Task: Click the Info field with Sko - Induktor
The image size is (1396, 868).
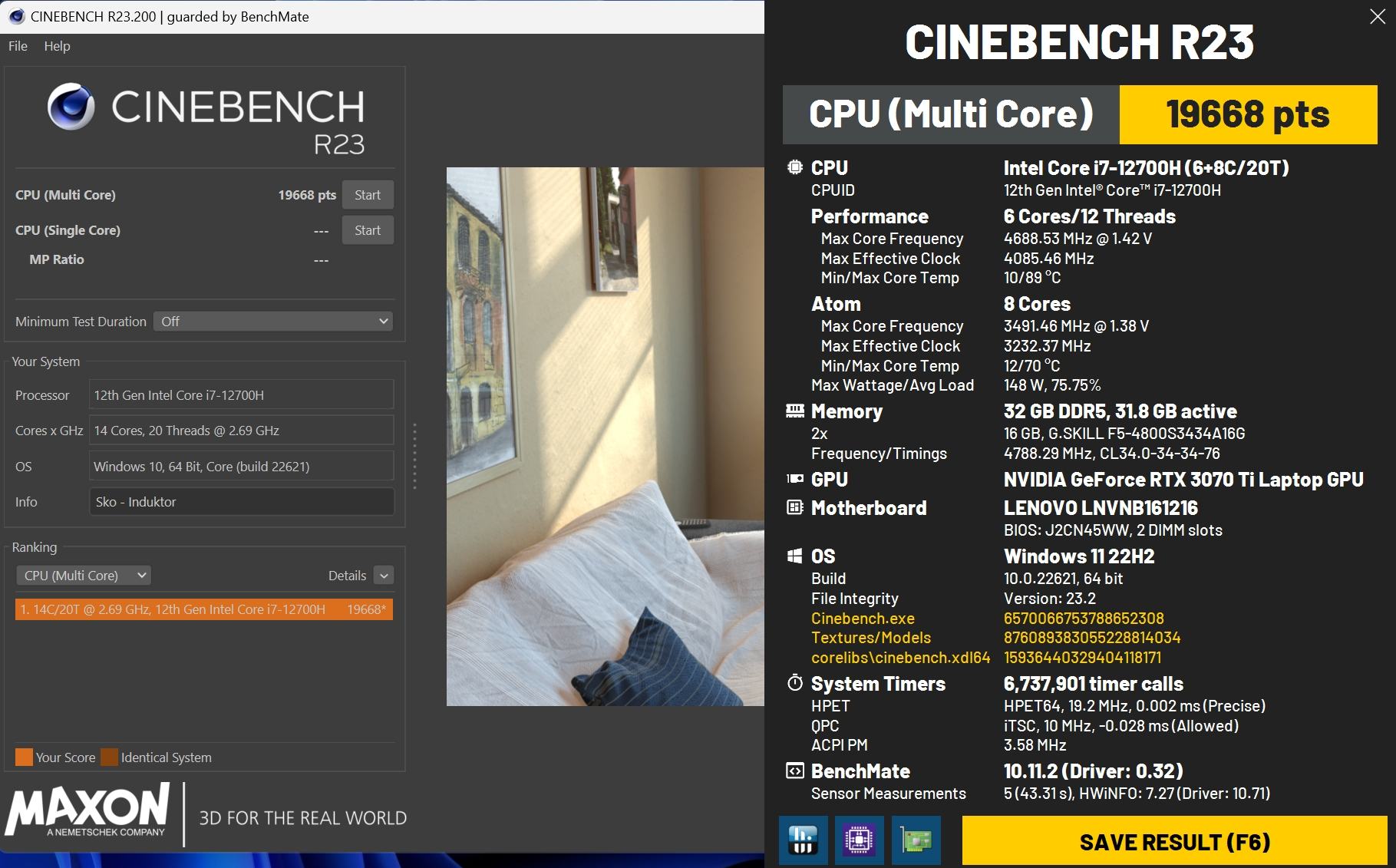Action: 241,502
